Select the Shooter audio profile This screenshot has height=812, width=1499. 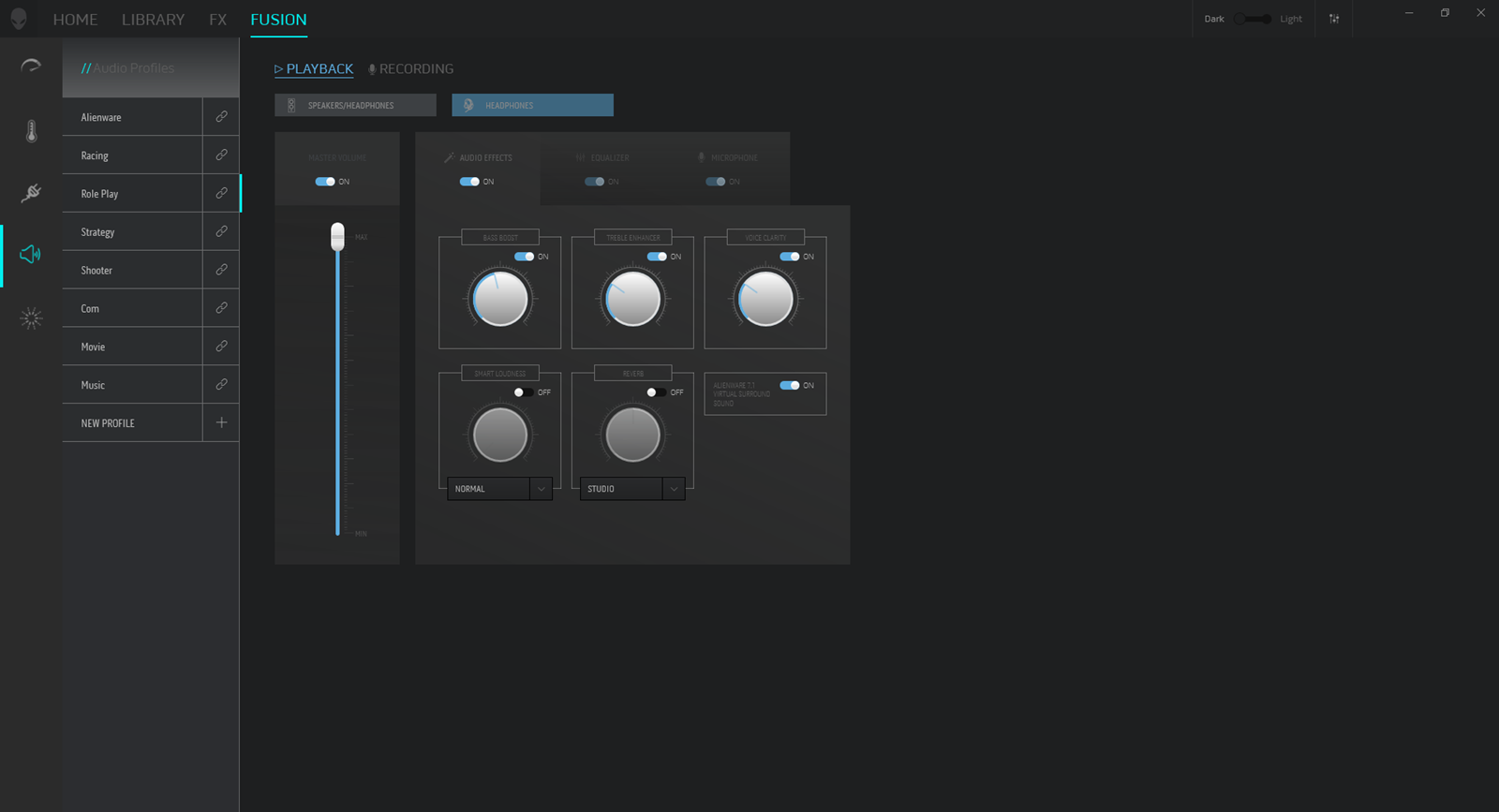click(x=132, y=270)
